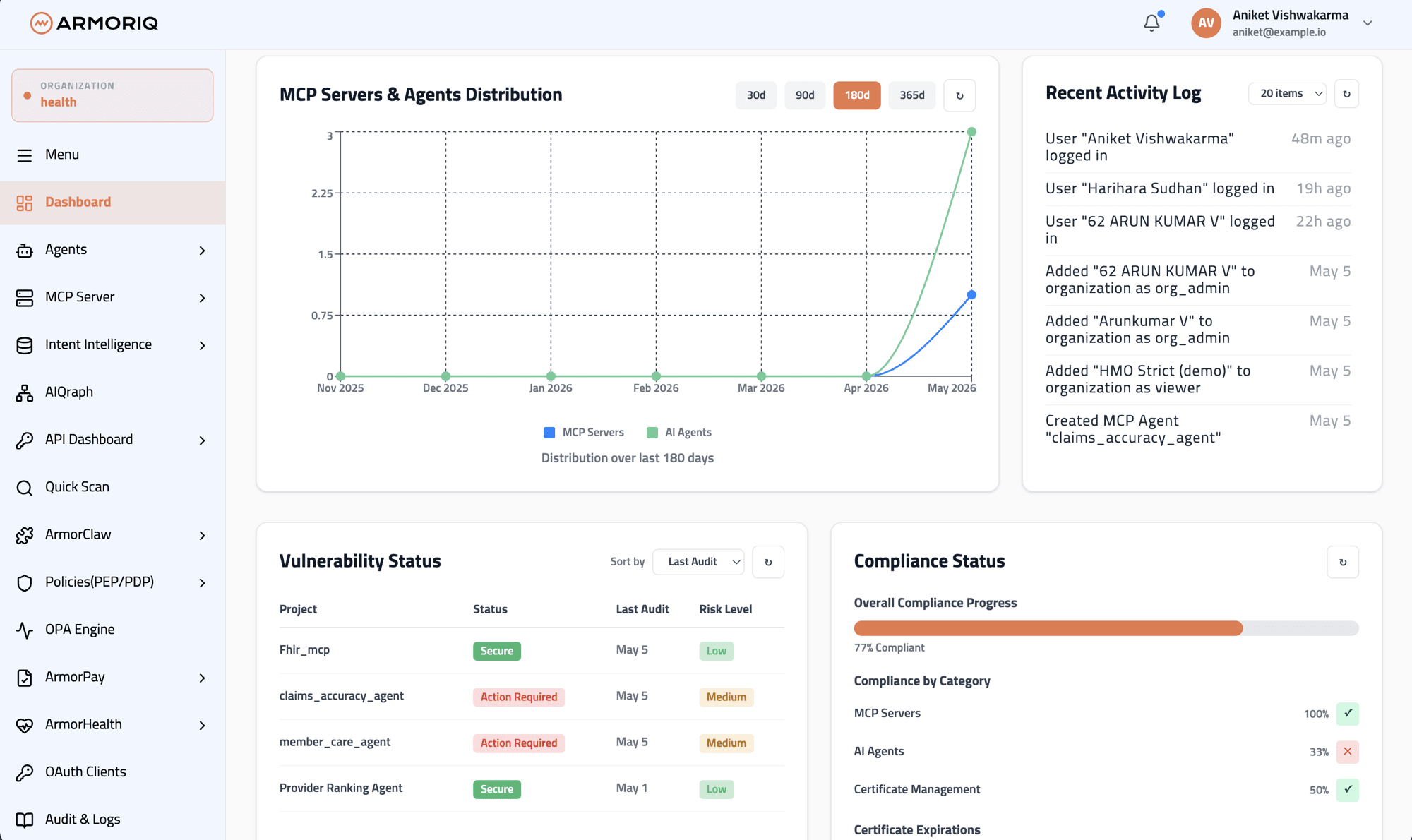Click the AV user avatar
The image size is (1412, 840).
tap(1206, 23)
